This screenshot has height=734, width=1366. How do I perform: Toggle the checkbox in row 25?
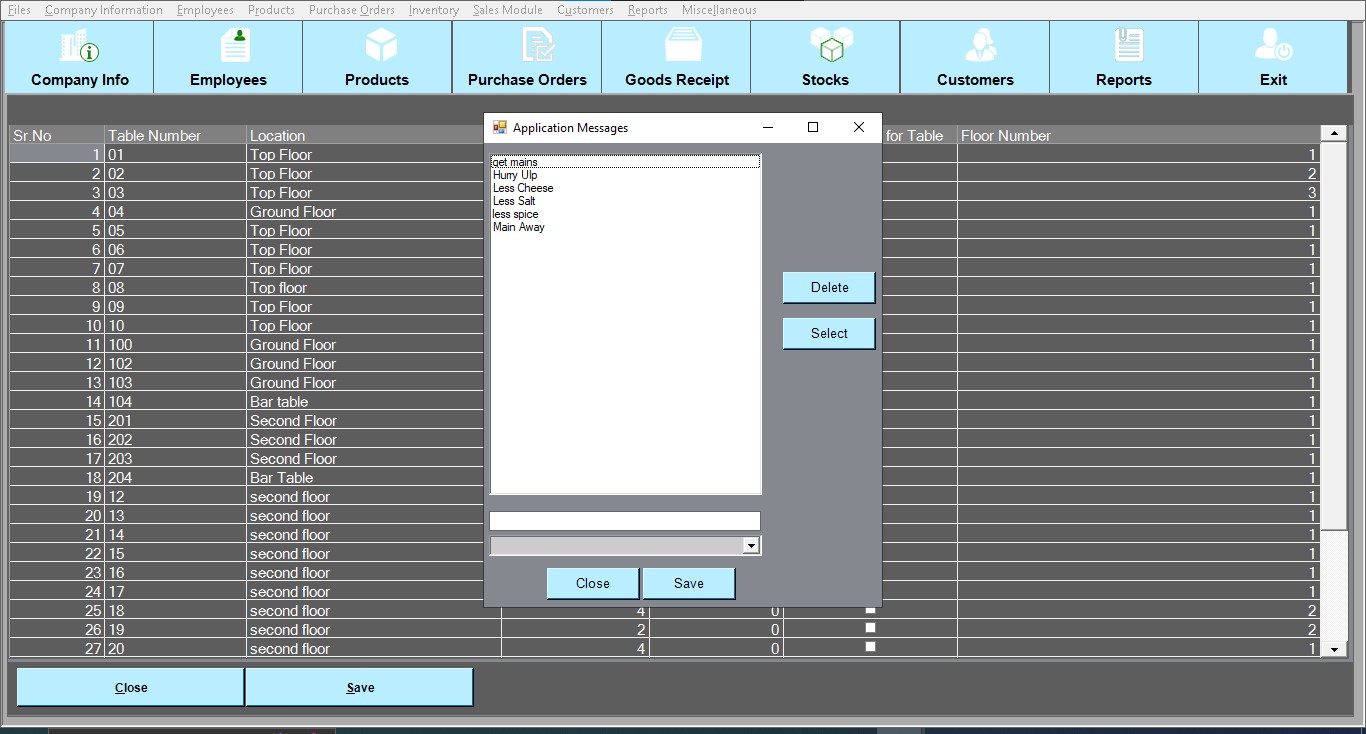tap(870, 609)
